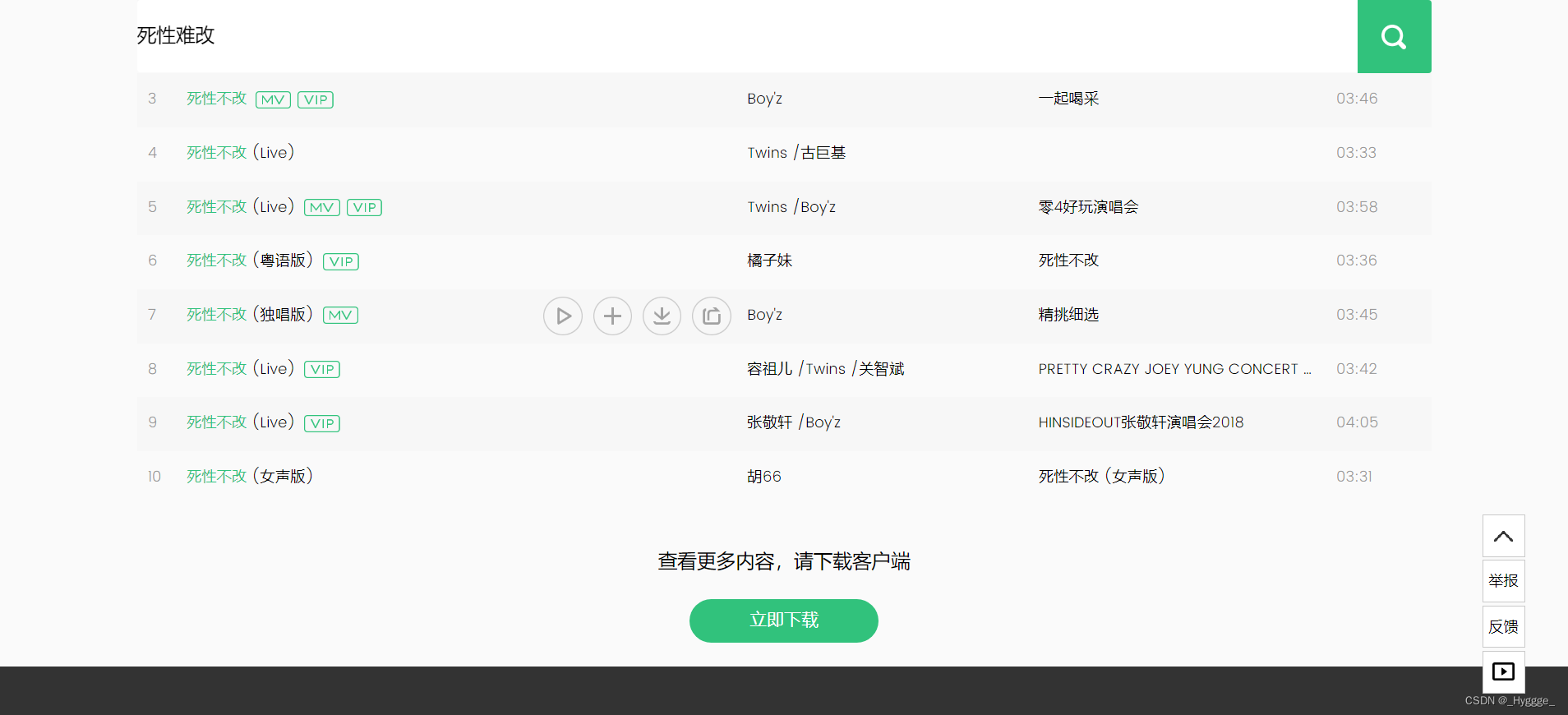Click the green search magnifier button

1394,36
